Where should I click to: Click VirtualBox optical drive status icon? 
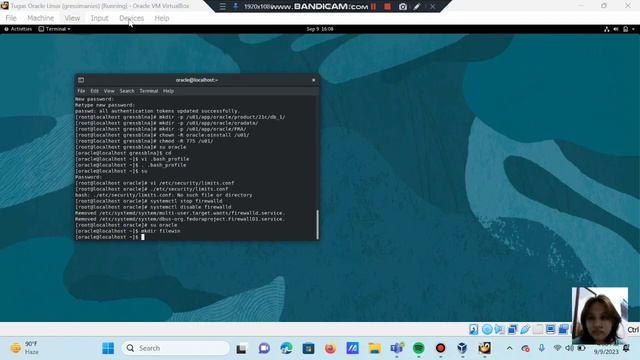487,329
